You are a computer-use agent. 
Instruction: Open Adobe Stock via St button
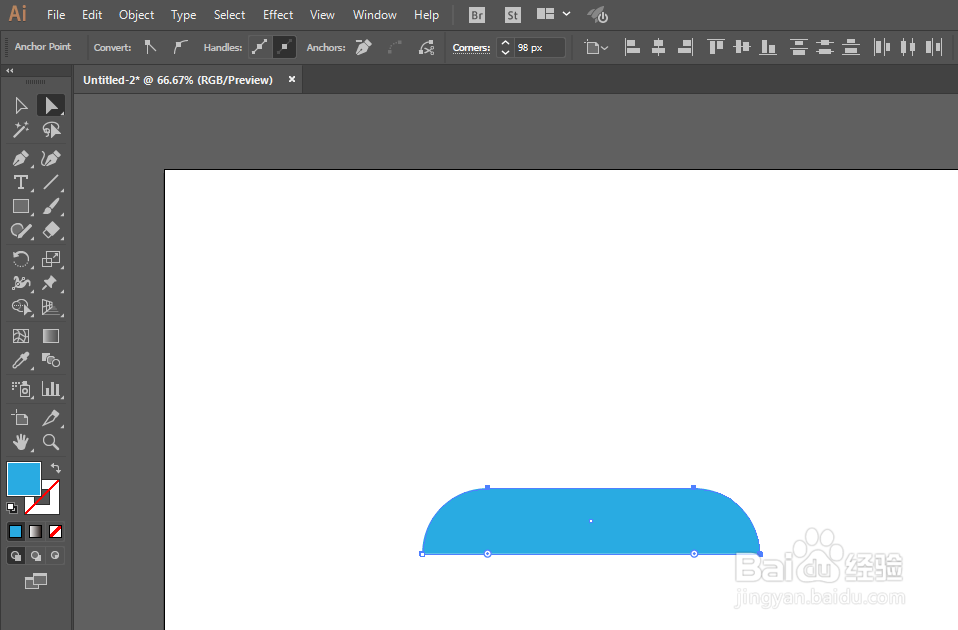coord(513,15)
